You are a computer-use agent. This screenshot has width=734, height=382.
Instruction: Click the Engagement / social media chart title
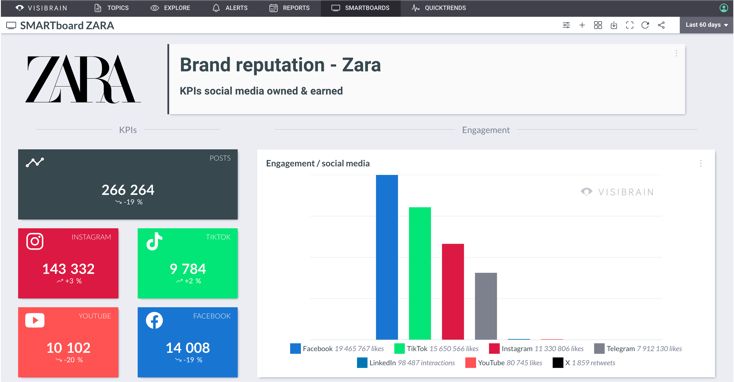[x=318, y=163]
